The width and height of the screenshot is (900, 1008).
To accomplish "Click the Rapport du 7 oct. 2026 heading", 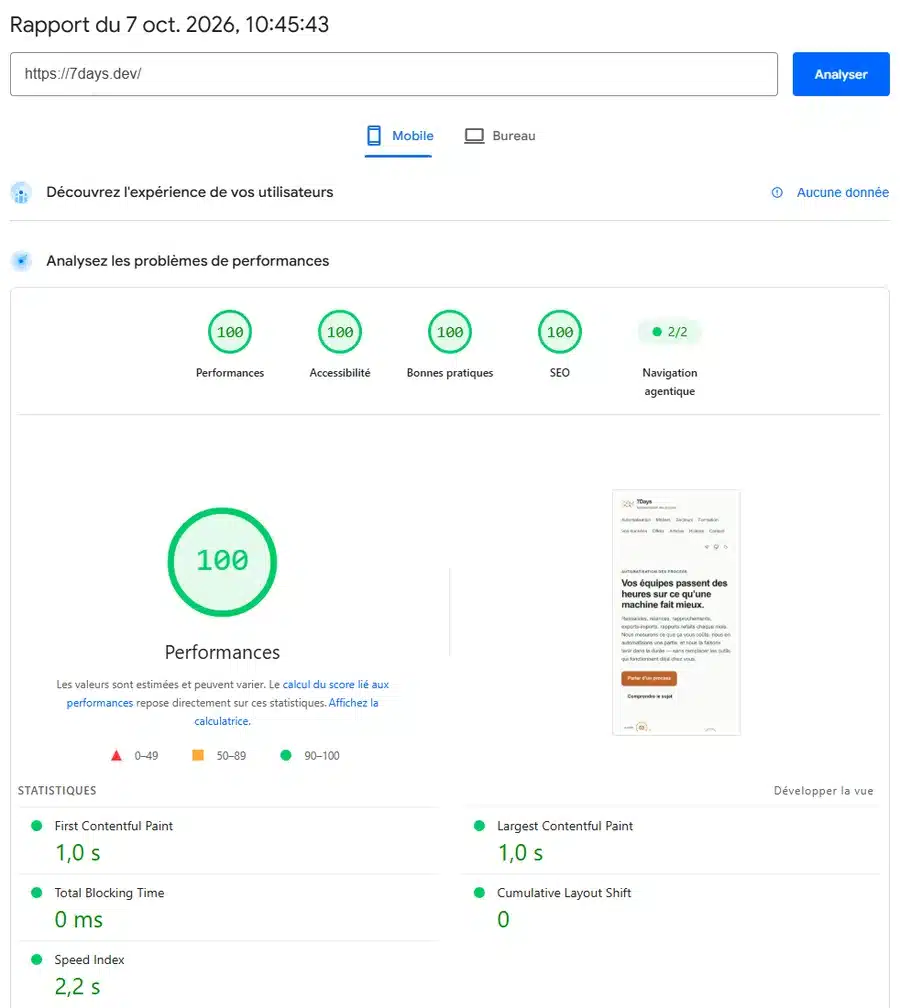I will coord(170,24).
